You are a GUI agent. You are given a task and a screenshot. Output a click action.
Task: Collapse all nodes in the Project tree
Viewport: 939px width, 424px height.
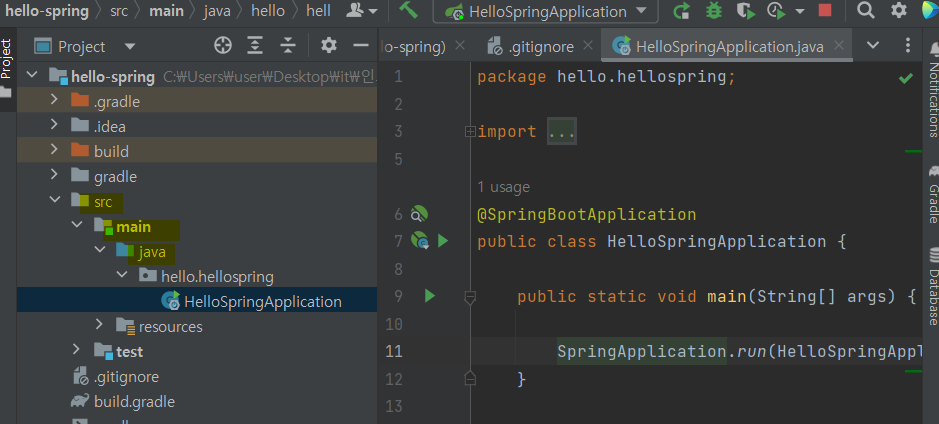(288, 46)
